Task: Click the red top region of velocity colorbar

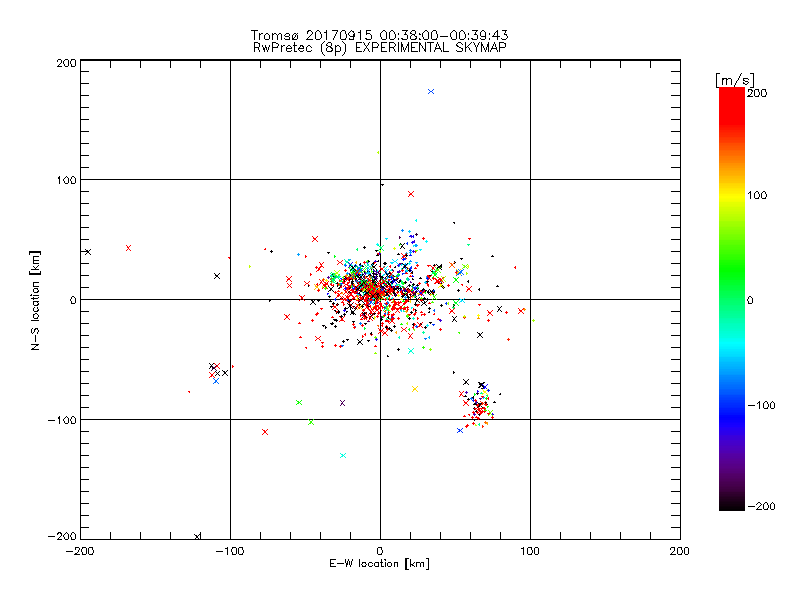Action: tap(732, 105)
